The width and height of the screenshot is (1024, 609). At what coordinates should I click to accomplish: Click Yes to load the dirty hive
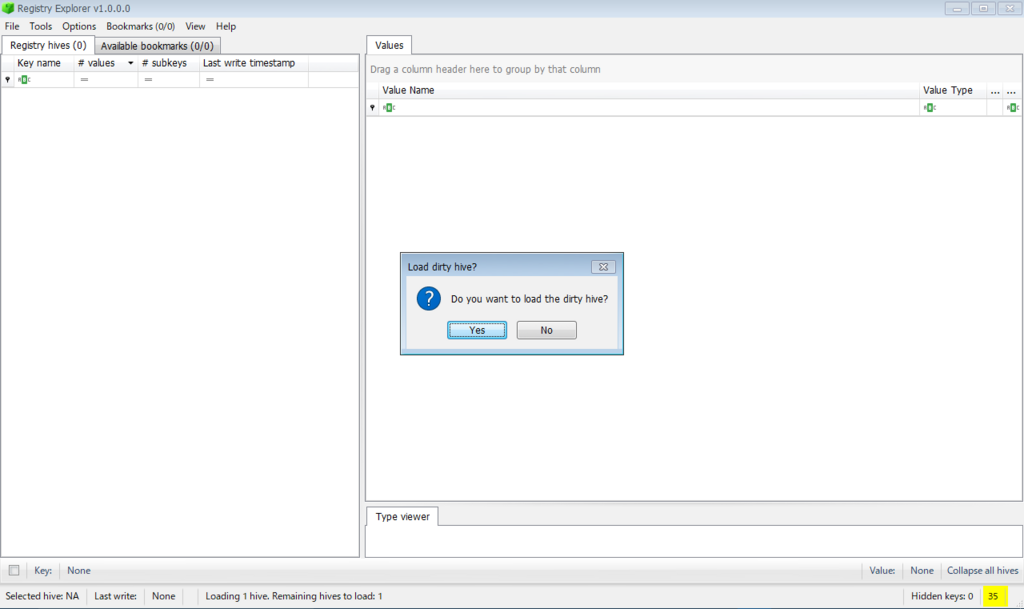point(477,330)
